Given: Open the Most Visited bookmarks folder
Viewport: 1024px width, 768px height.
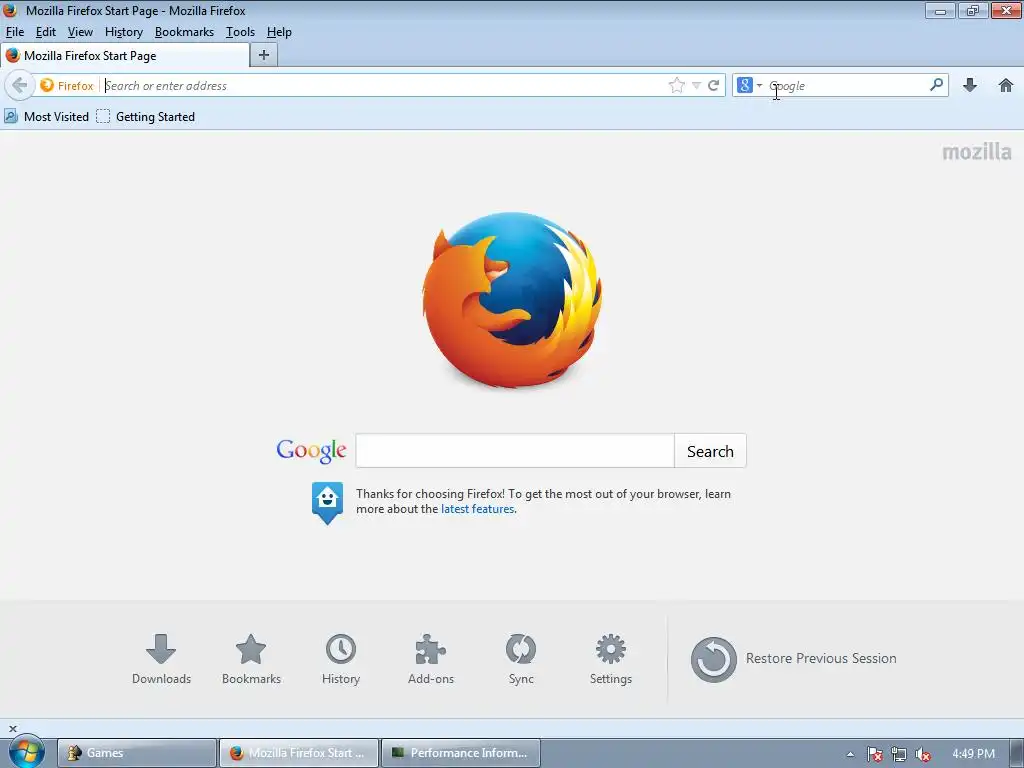Looking at the screenshot, I should pos(46,117).
